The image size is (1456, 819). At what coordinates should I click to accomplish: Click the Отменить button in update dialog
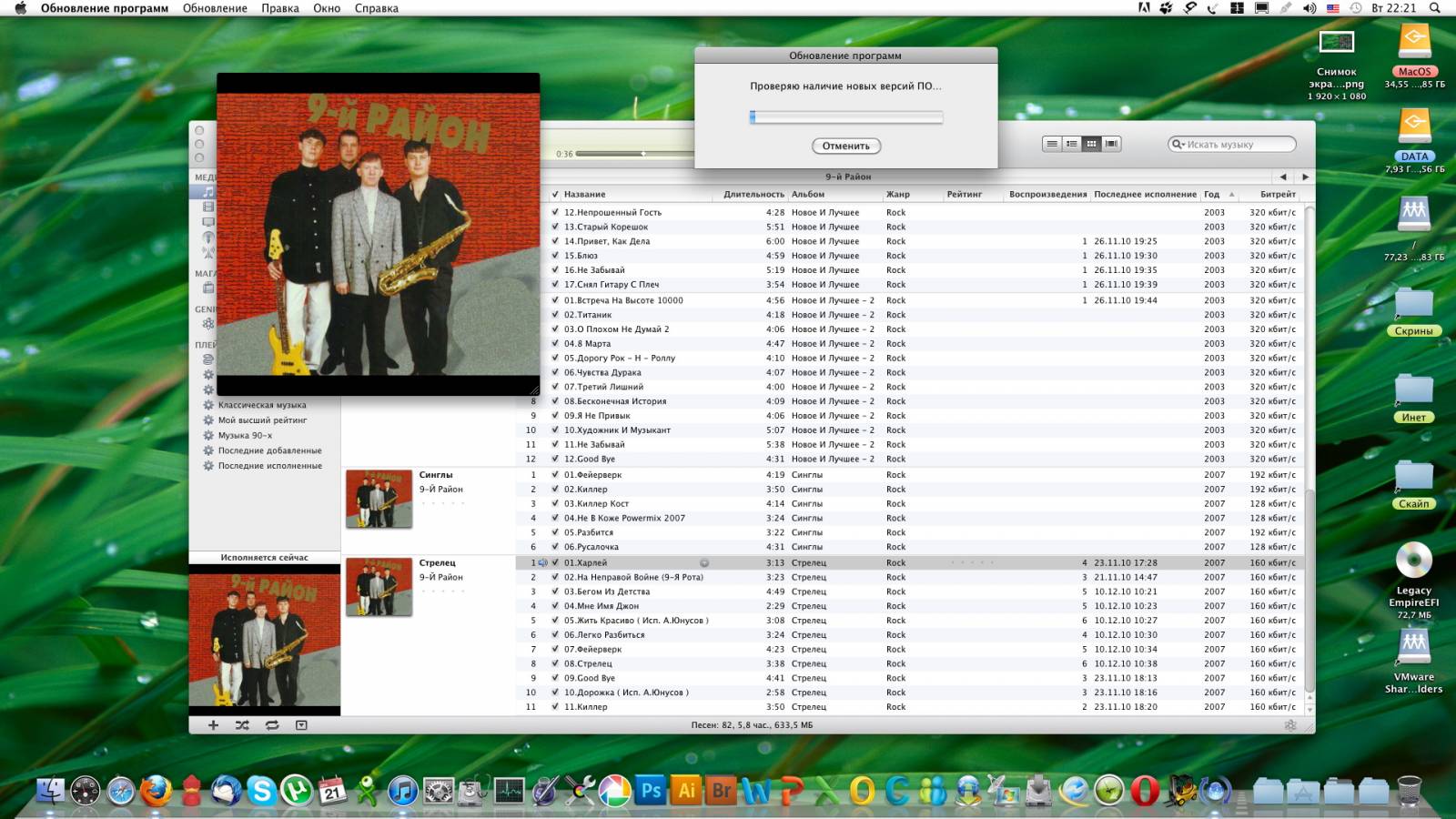[846, 146]
